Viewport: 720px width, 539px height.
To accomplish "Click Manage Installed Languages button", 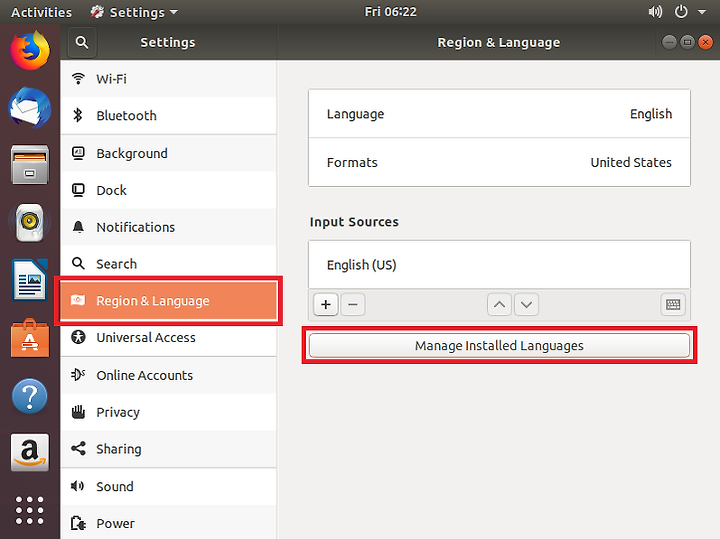I will coord(499,345).
